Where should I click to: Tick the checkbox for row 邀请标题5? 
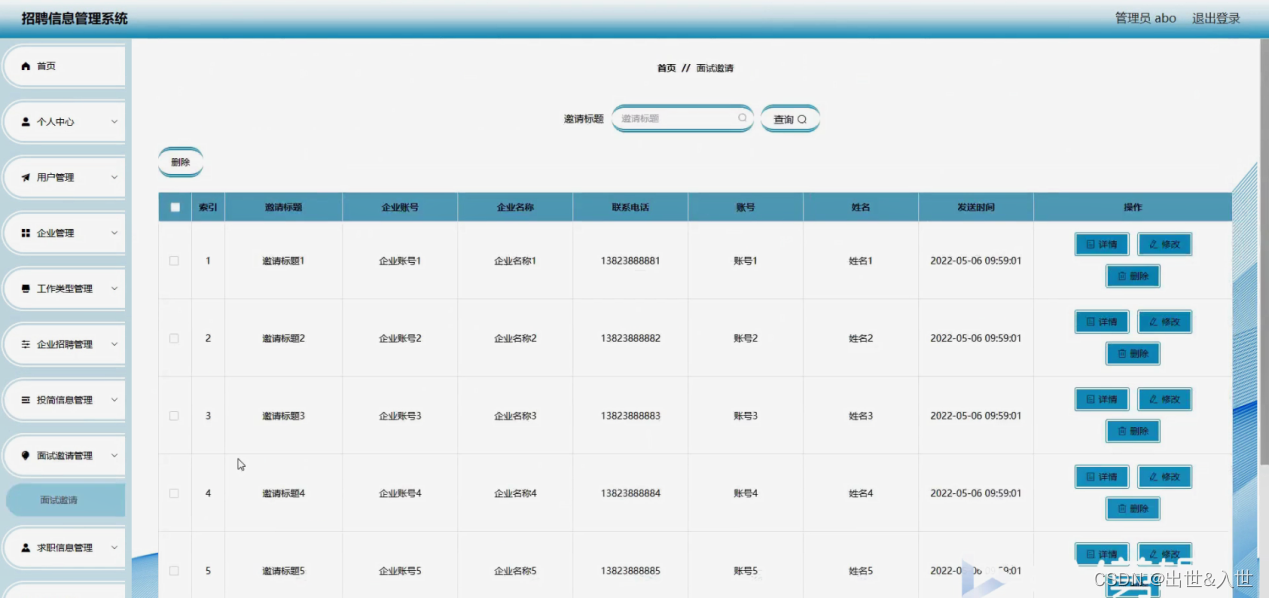(x=174, y=570)
